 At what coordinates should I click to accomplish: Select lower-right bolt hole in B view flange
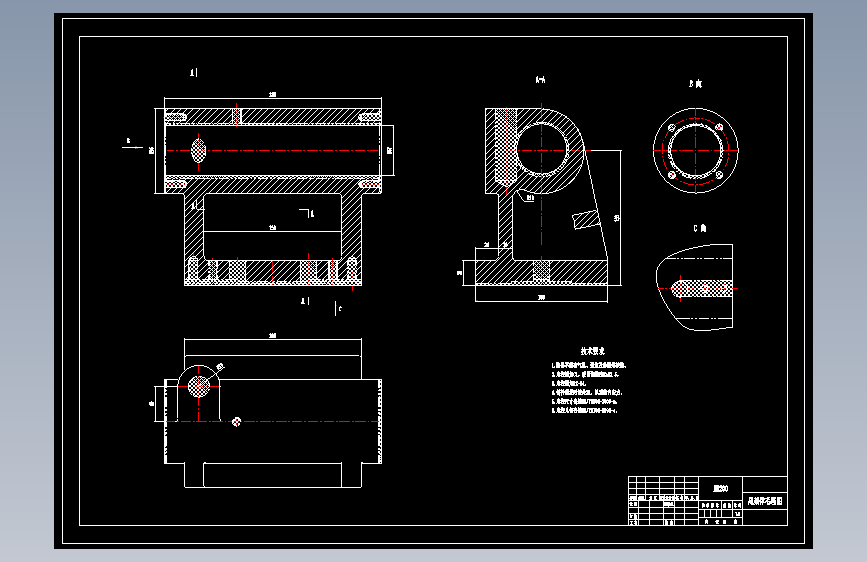pos(719,175)
